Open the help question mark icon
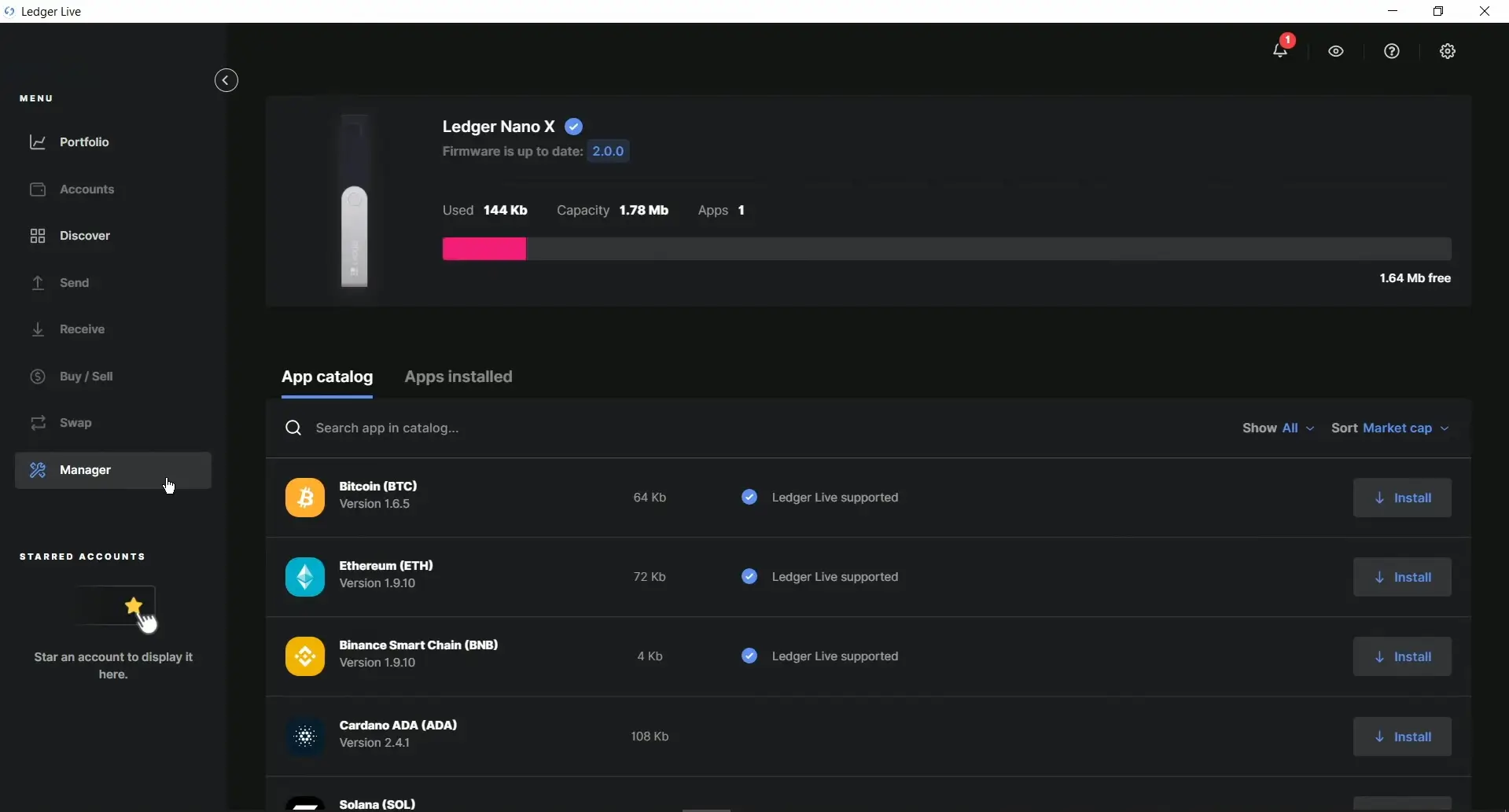 tap(1392, 51)
